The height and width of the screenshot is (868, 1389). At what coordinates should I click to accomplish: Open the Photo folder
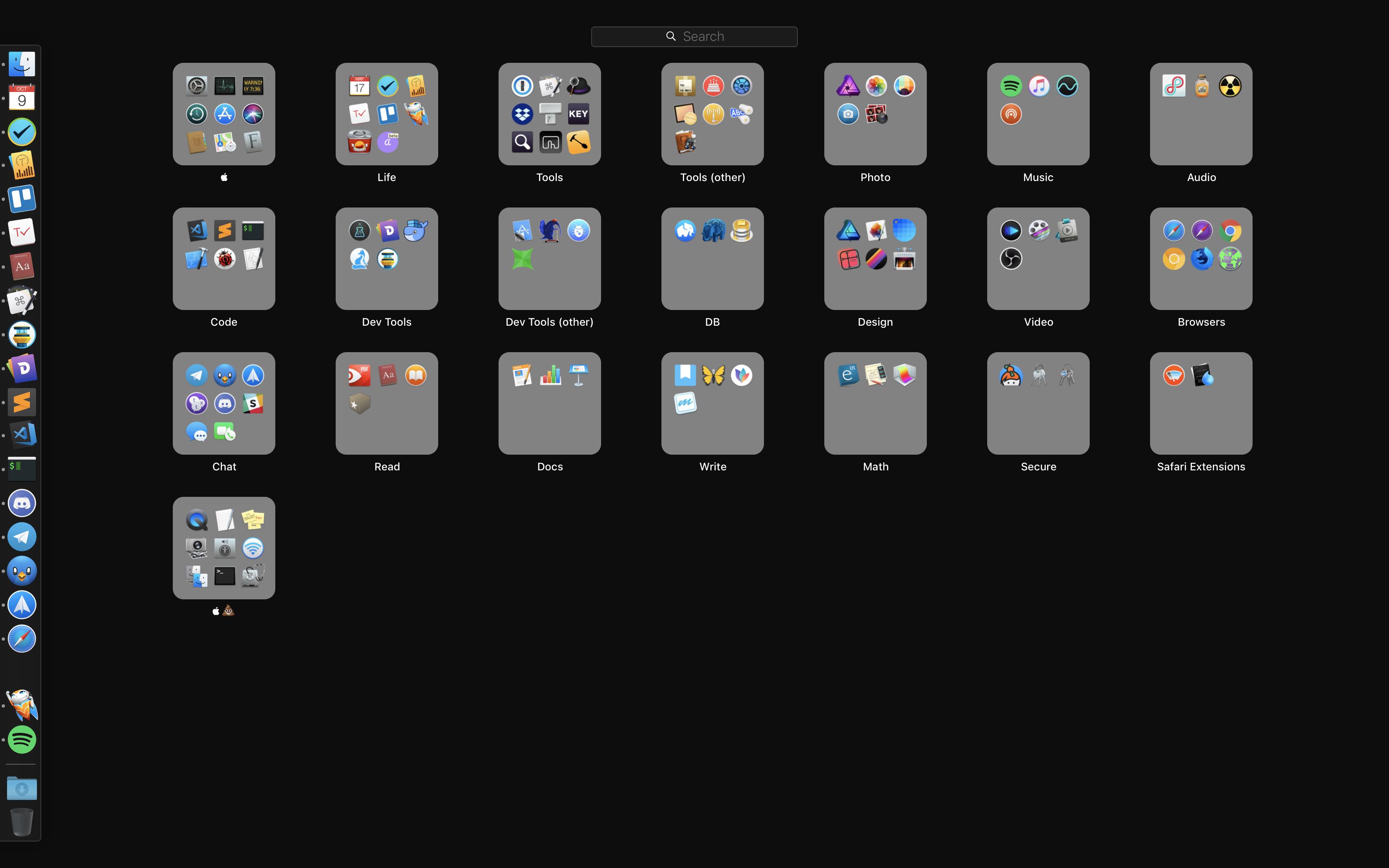pos(875,114)
